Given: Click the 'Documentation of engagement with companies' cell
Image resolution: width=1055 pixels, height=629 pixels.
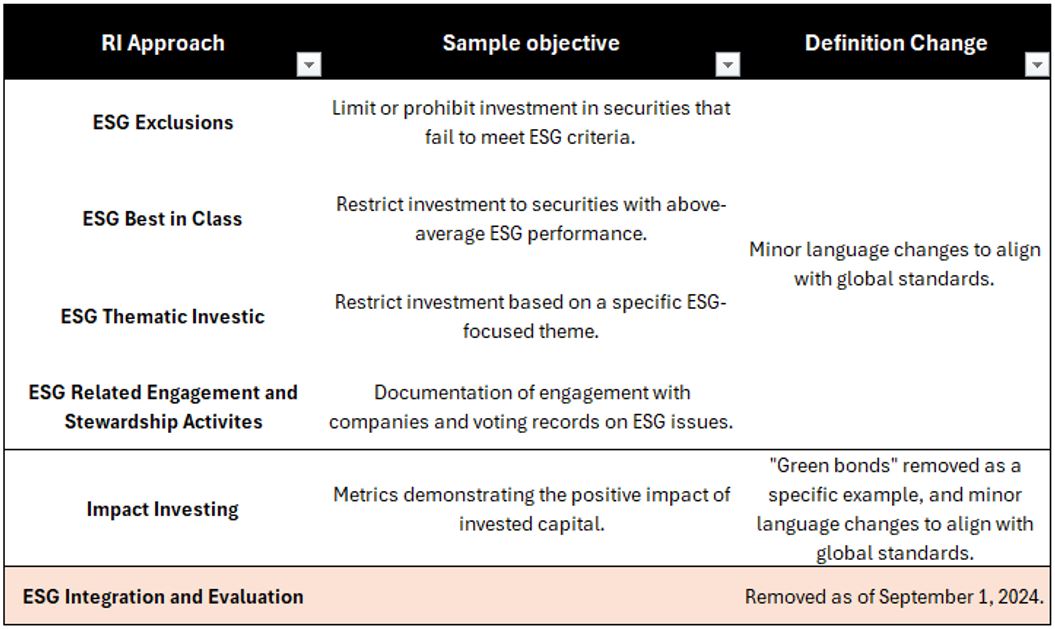Looking at the screenshot, I should (x=531, y=406).
